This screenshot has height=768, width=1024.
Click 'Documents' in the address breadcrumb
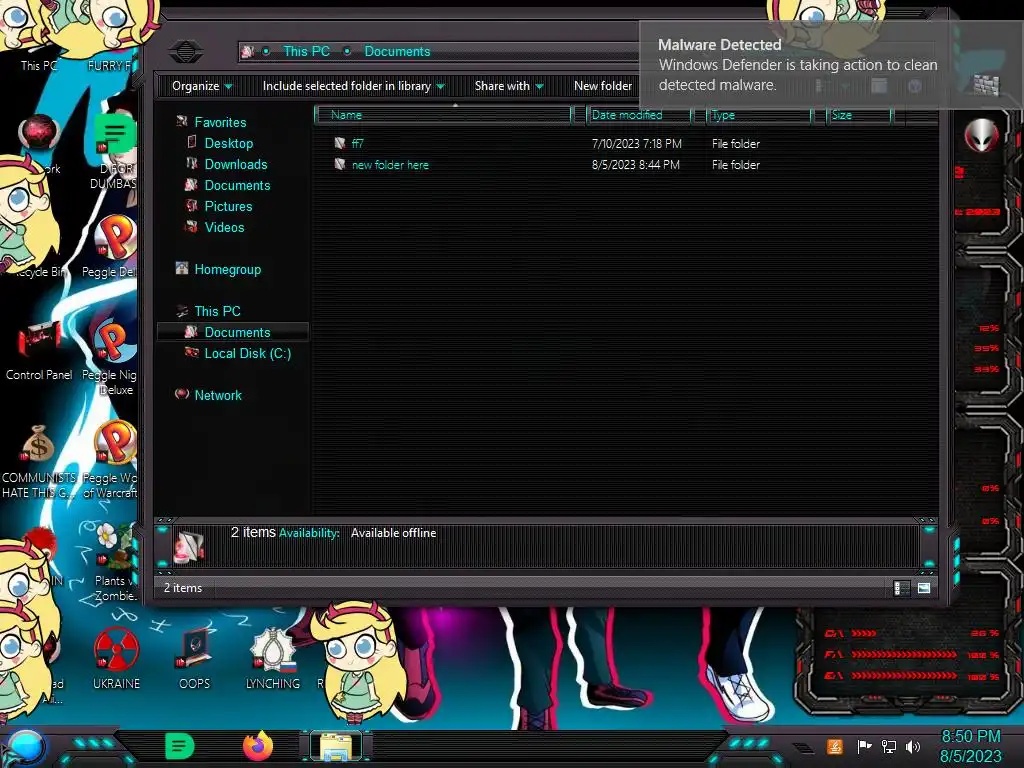[x=397, y=51]
